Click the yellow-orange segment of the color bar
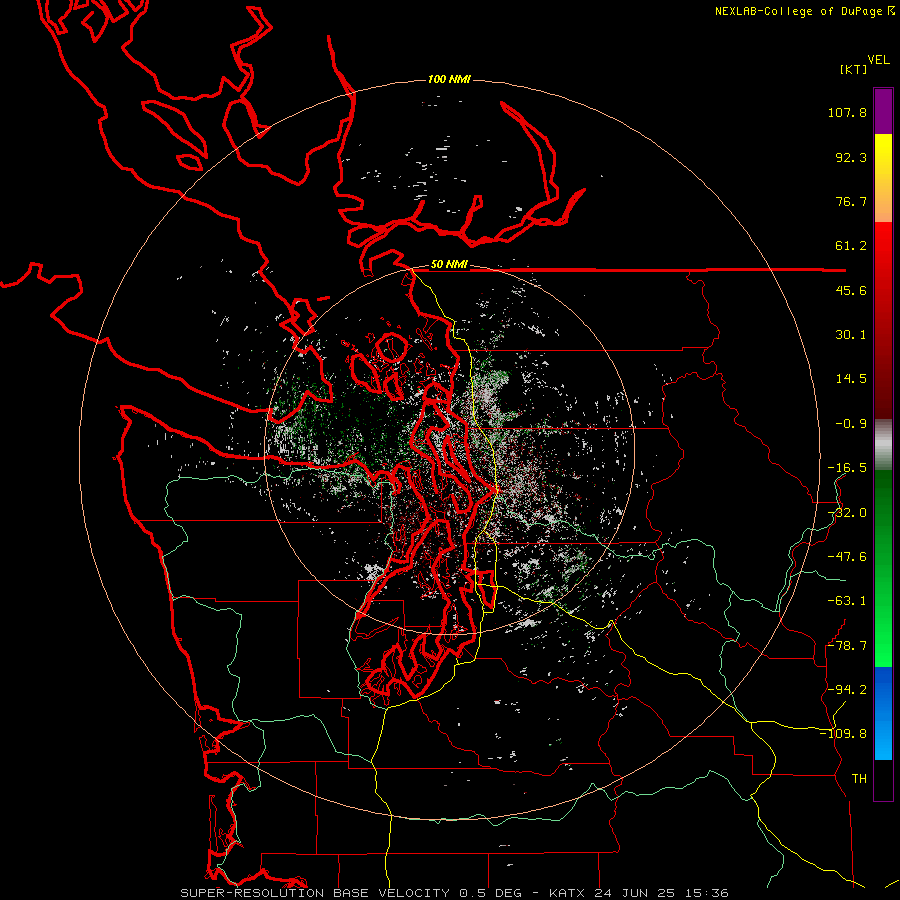The width and height of the screenshot is (900, 900). pyautogui.click(x=883, y=178)
